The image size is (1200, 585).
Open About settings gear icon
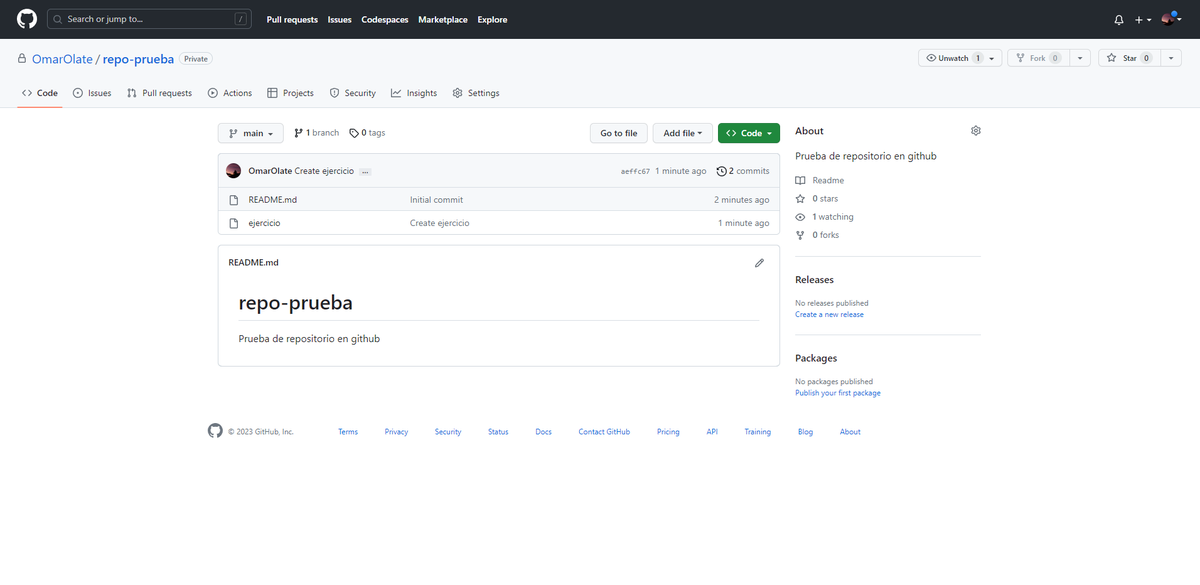(976, 131)
